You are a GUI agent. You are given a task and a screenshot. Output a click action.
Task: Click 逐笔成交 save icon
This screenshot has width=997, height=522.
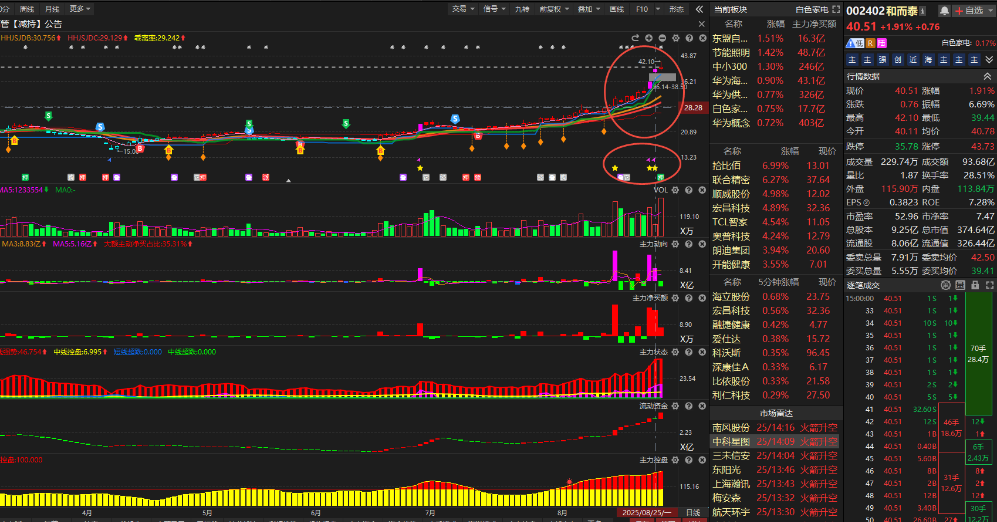point(960,285)
